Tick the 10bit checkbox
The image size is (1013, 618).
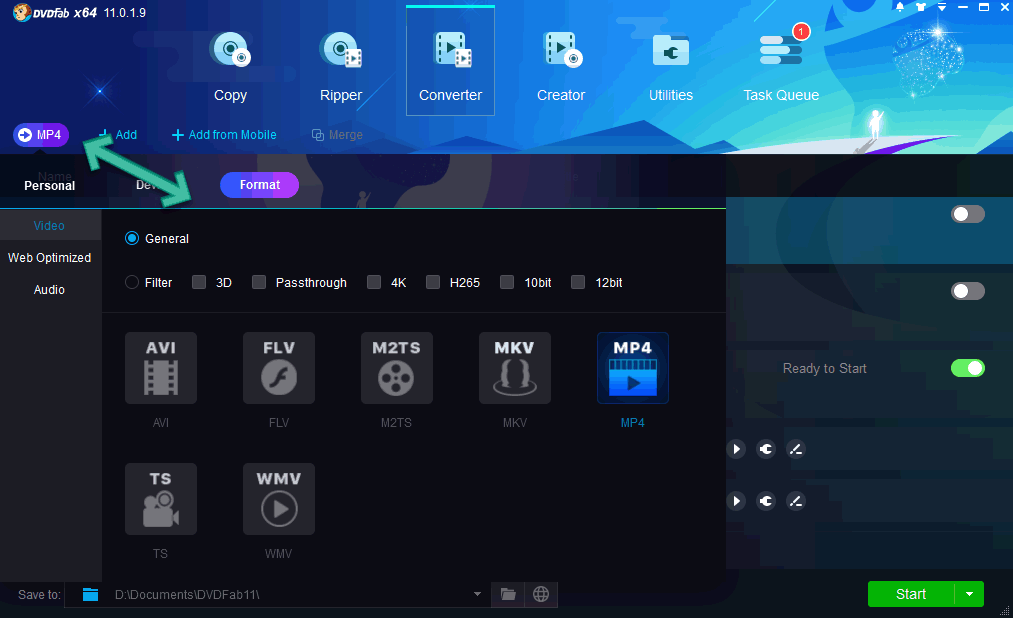point(507,282)
